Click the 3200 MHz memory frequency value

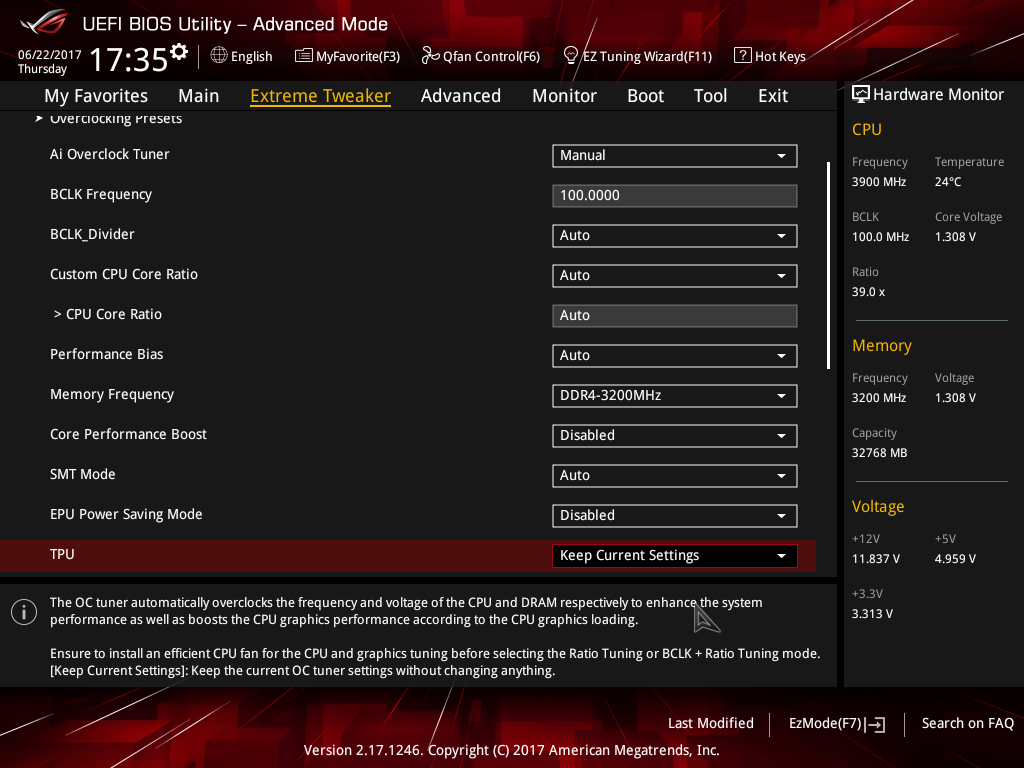(878, 398)
